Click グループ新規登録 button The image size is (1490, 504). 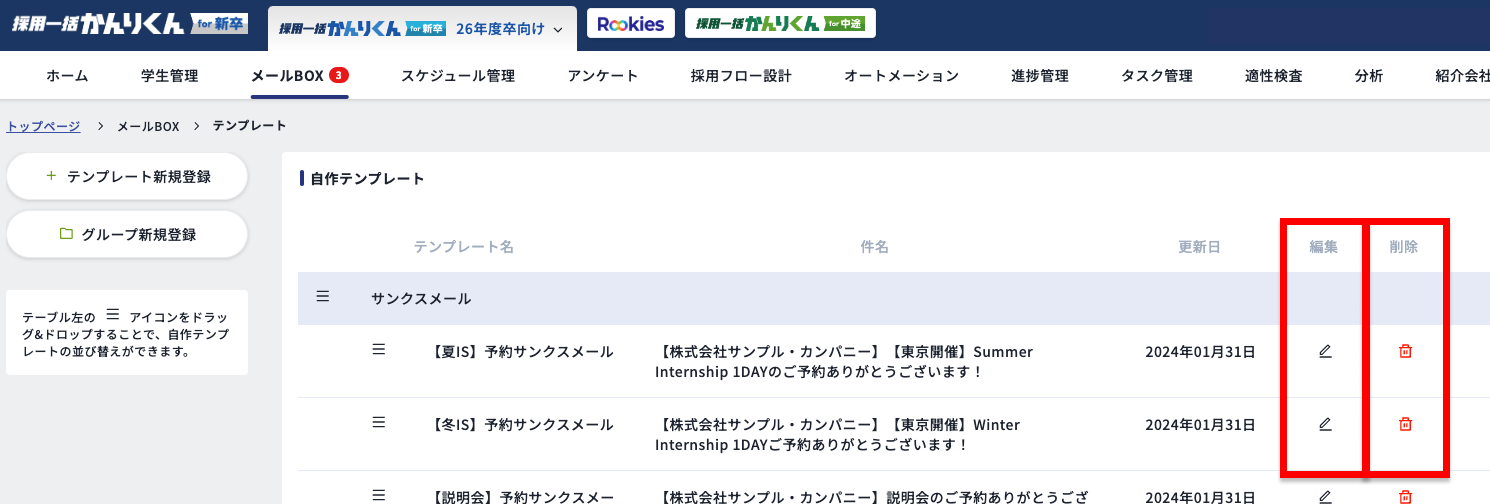click(127, 235)
